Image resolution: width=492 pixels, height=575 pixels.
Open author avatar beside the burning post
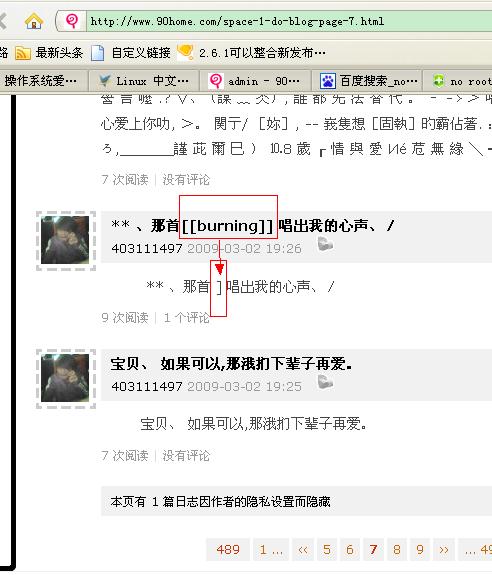coord(65,240)
